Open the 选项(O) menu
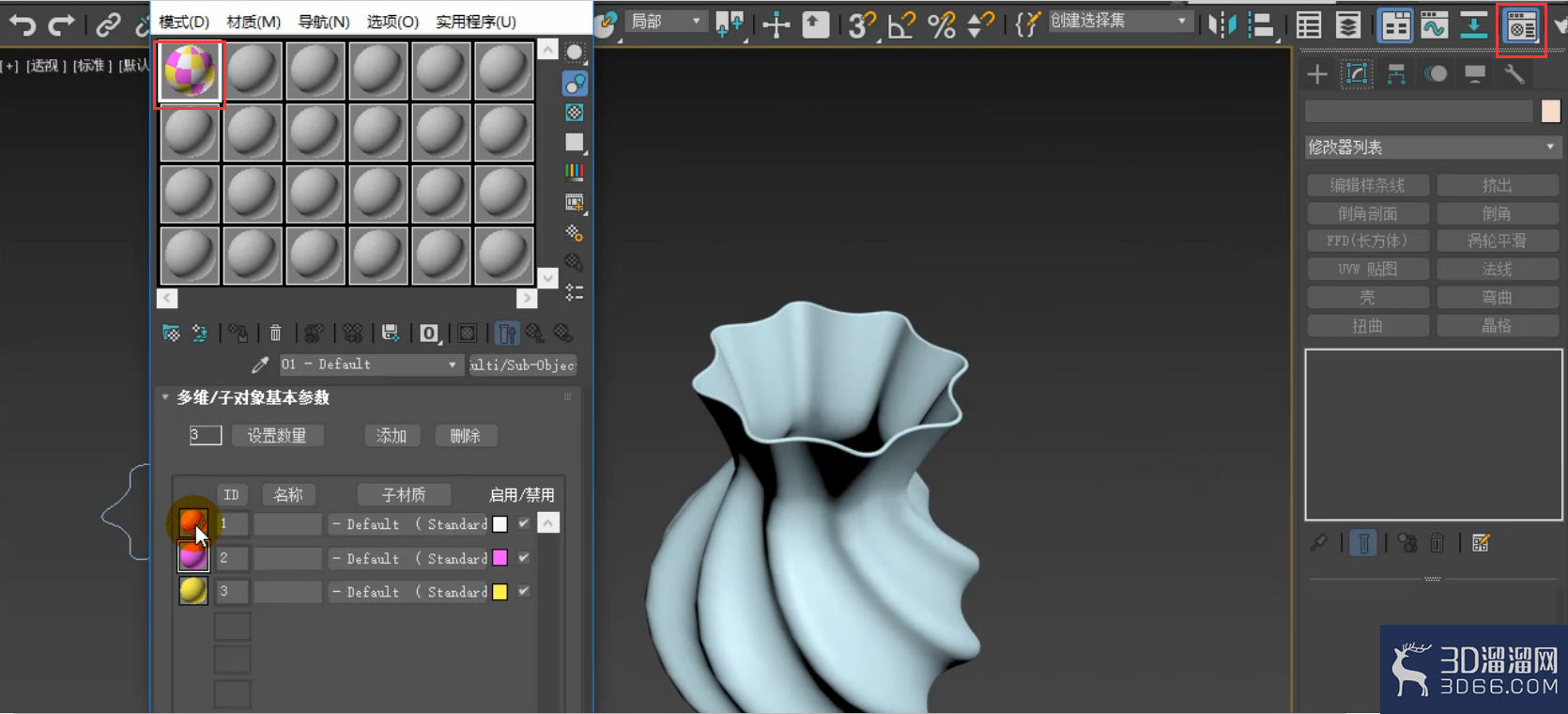The width and height of the screenshot is (1568, 714). click(392, 21)
